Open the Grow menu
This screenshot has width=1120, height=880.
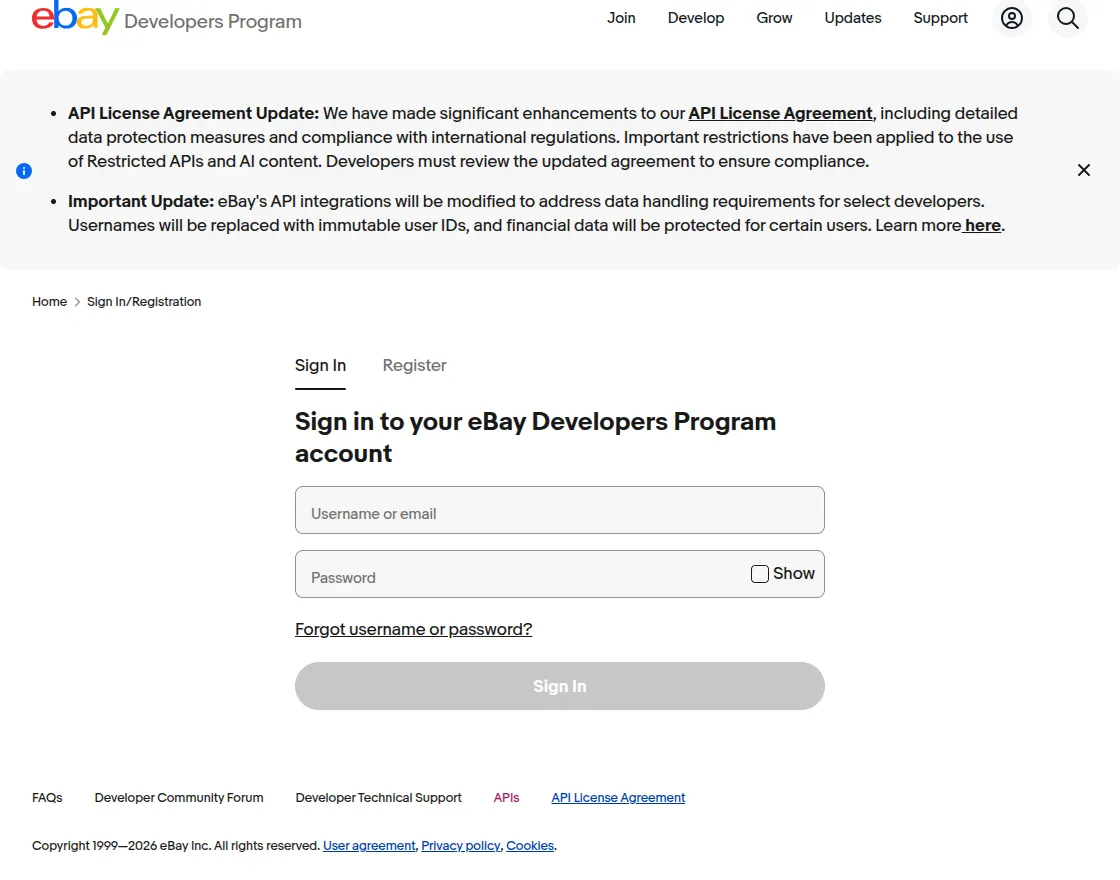[x=774, y=18]
